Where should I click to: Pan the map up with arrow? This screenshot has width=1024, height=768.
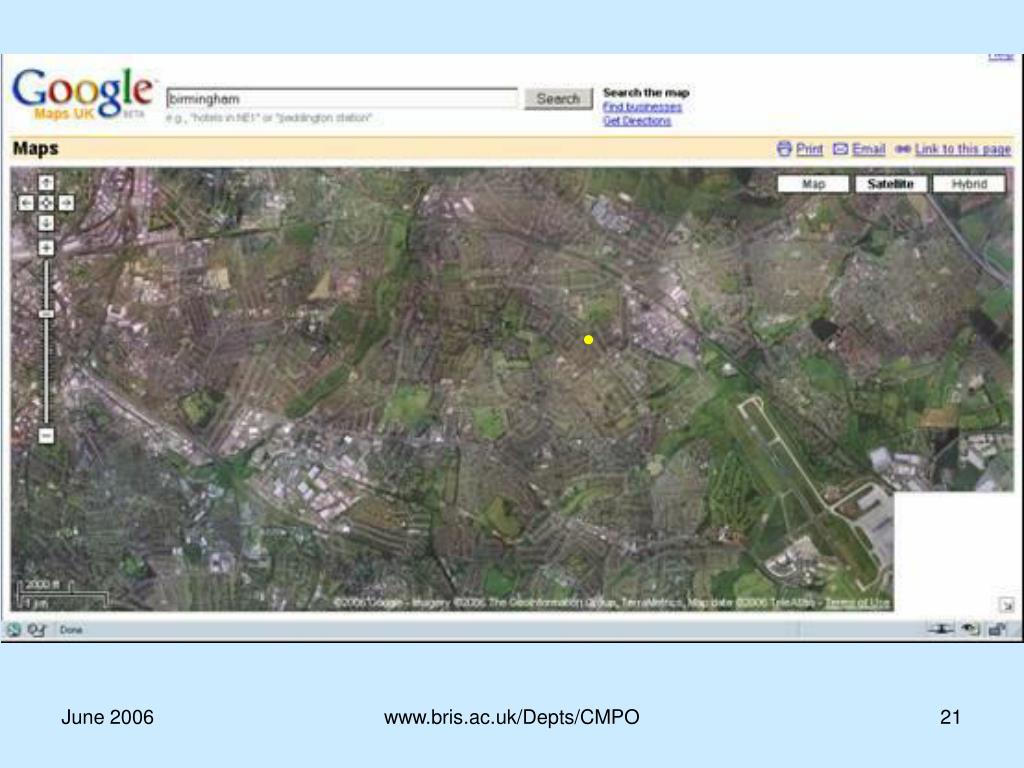tap(46, 183)
